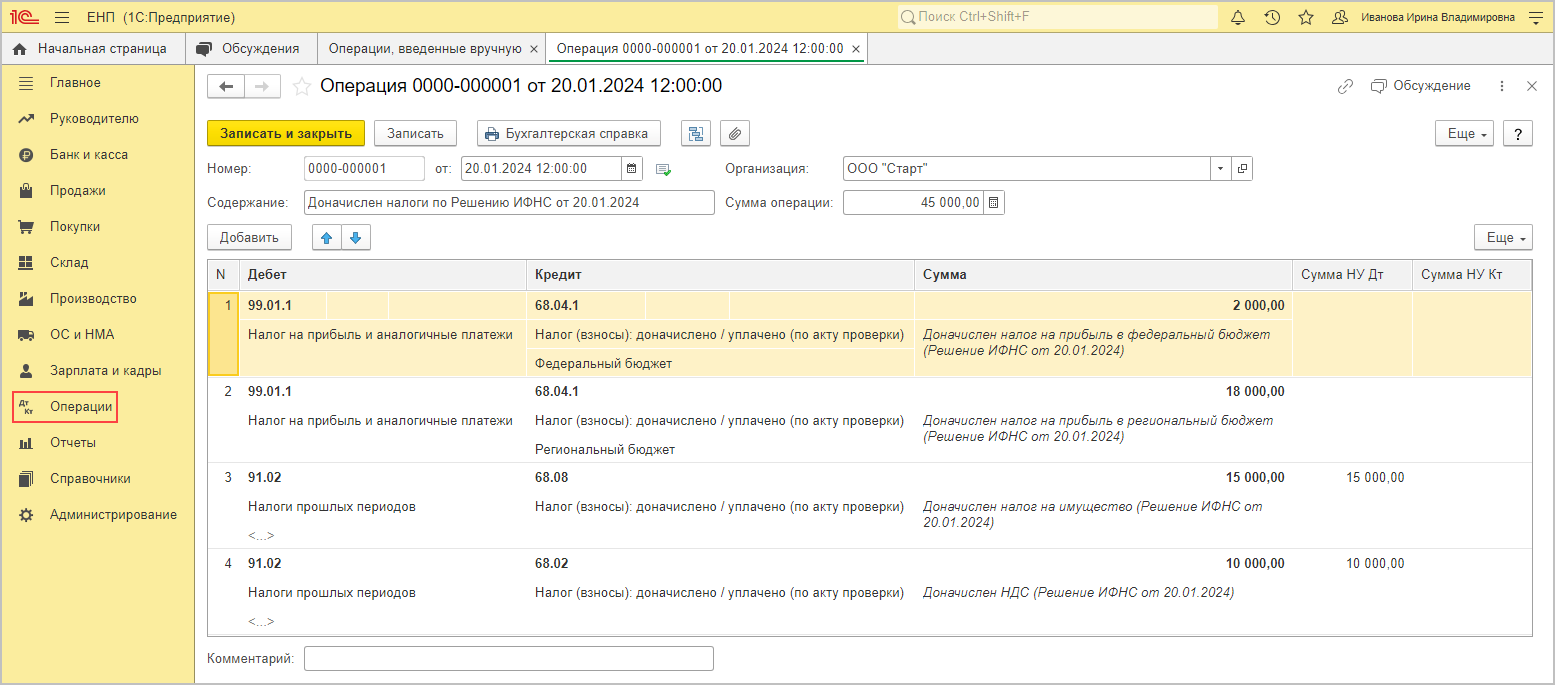Click credit account 68.08 in row 3
The image size is (1555, 685).
552,477
